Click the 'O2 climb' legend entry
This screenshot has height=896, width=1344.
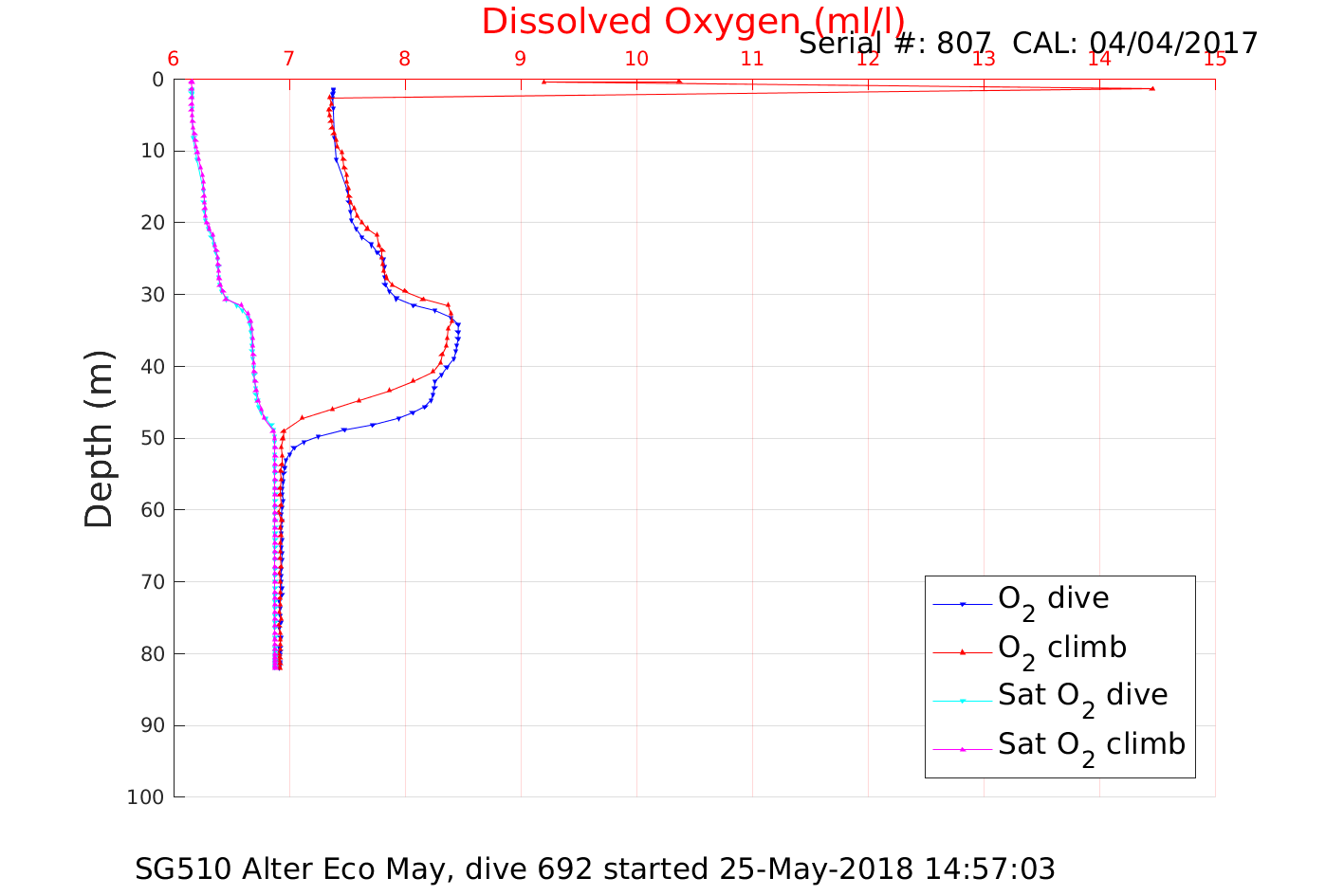[1062, 649]
